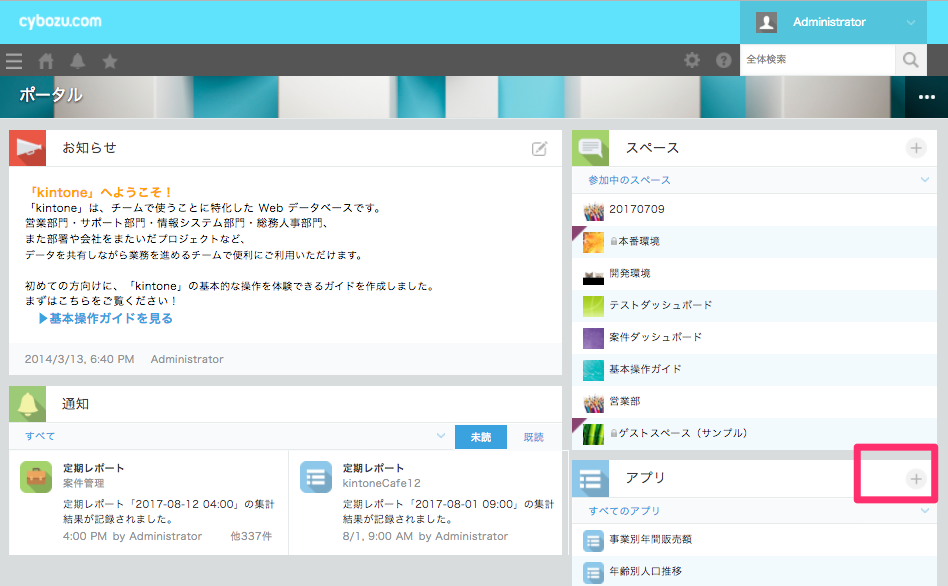The image size is (948, 586).
Task: Edit the お知らせ announcement pencil icon
Action: (x=539, y=149)
